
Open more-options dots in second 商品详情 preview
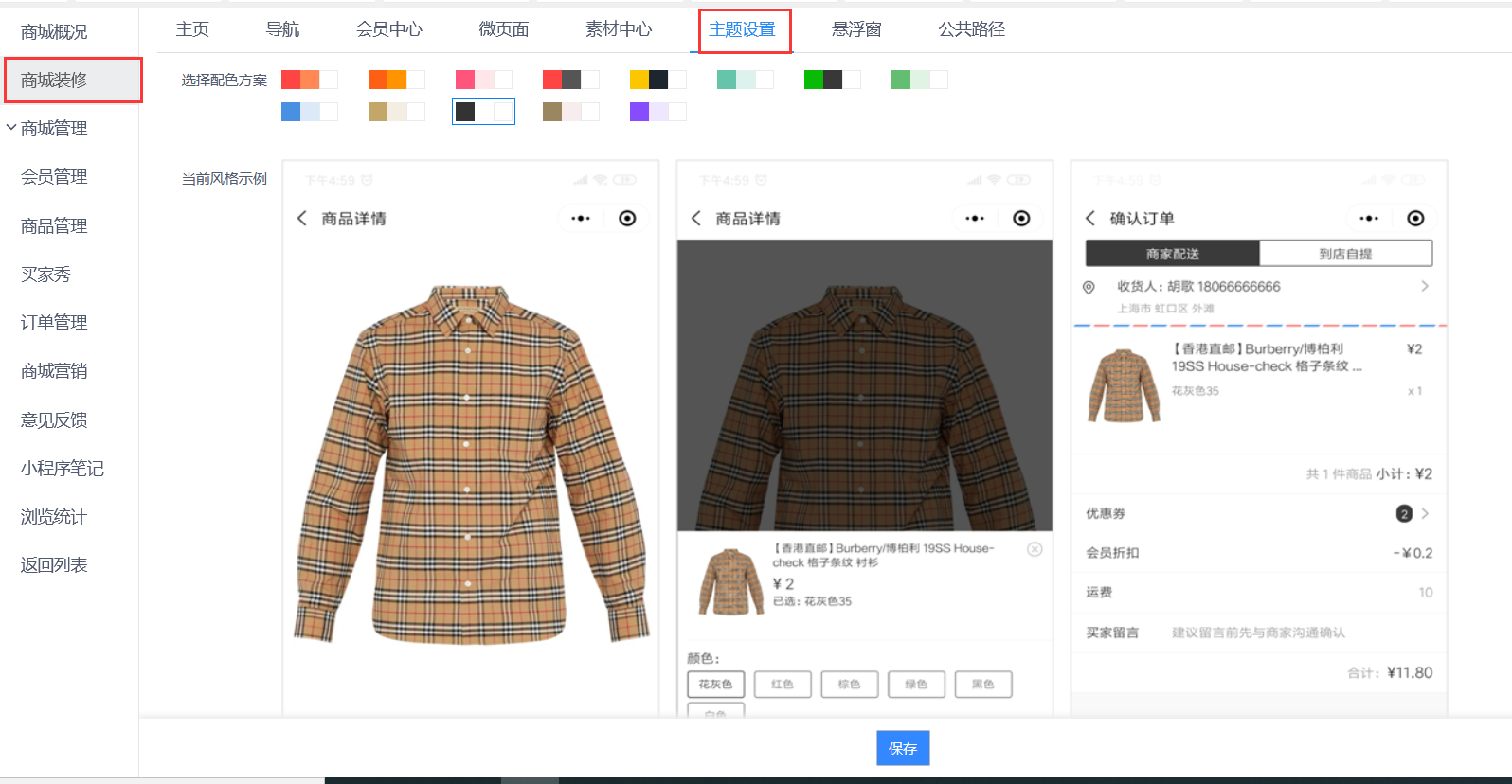pyautogui.click(x=975, y=219)
